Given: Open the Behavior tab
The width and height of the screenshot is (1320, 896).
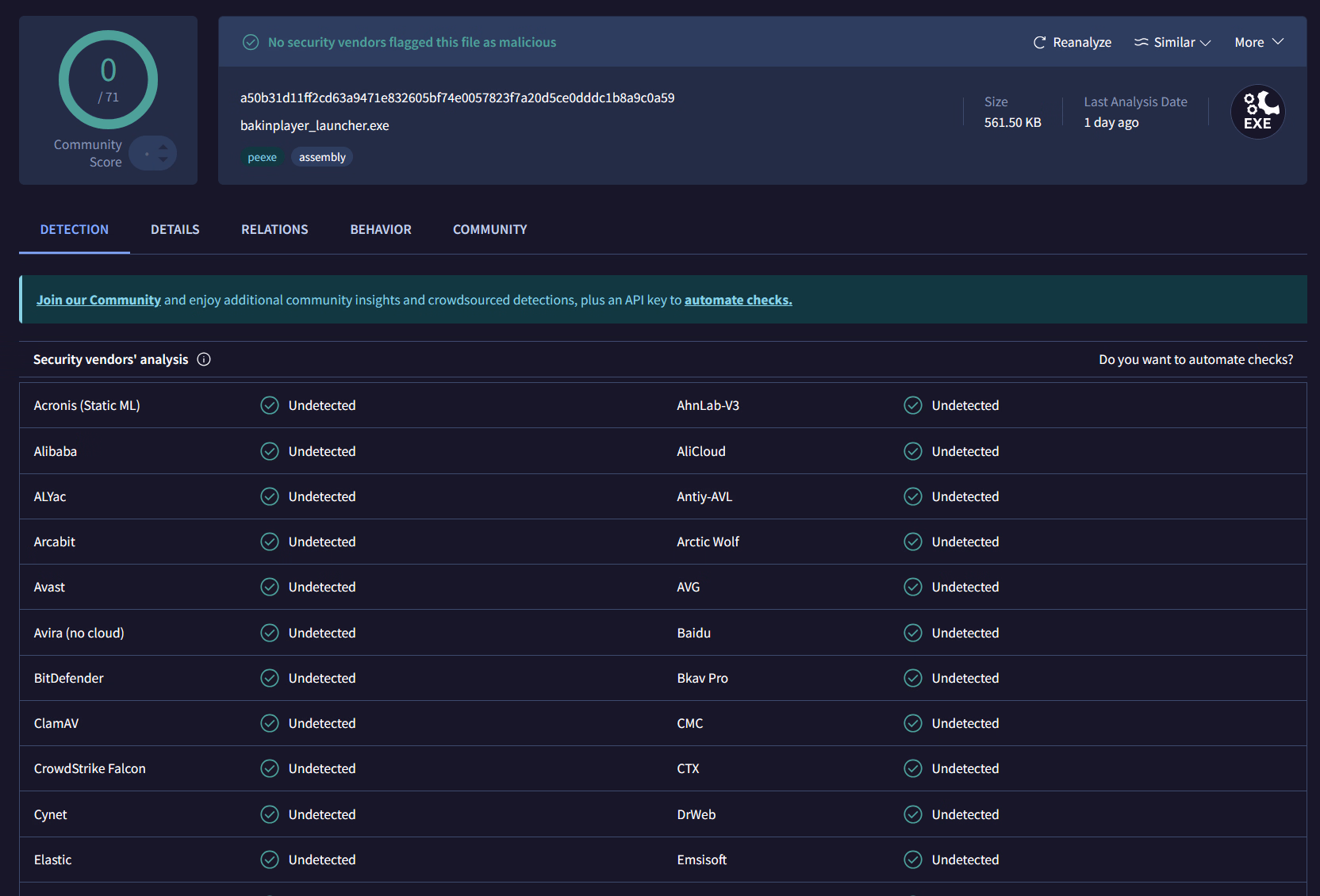Looking at the screenshot, I should coord(381,229).
